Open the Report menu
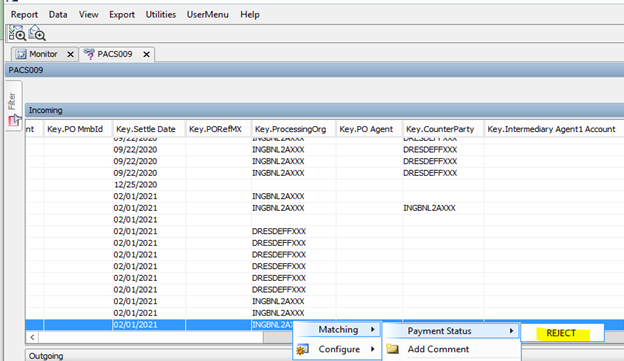624x361 pixels. click(x=24, y=15)
